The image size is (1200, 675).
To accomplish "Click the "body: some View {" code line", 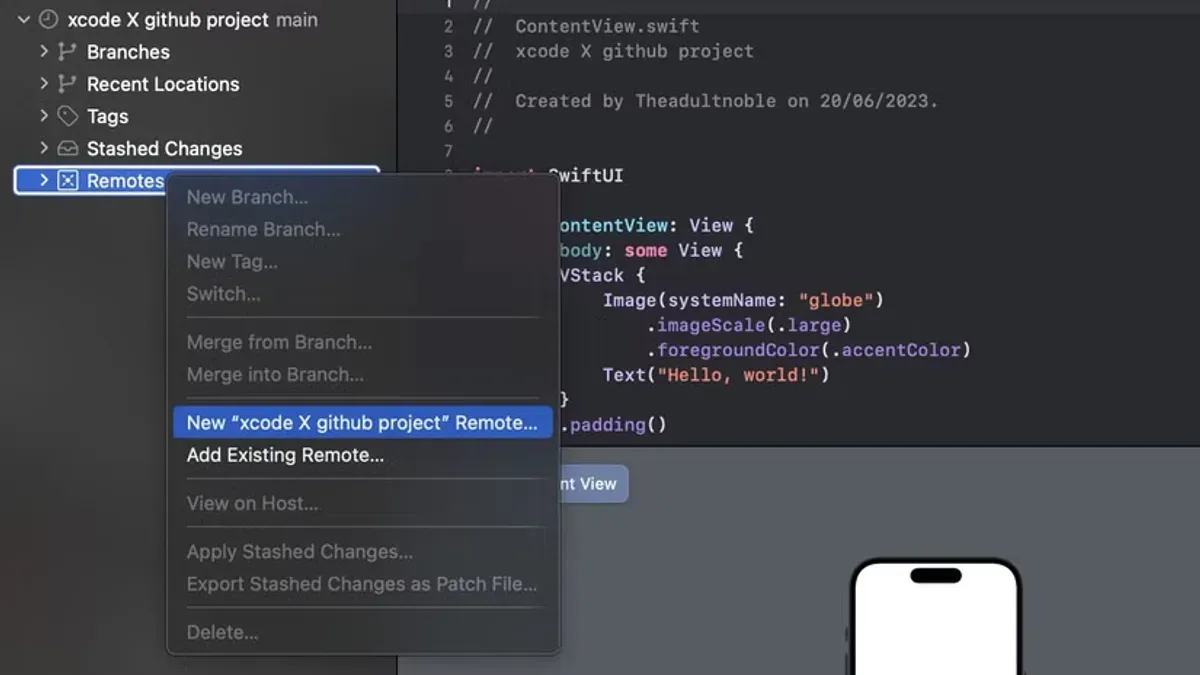I will coord(652,250).
